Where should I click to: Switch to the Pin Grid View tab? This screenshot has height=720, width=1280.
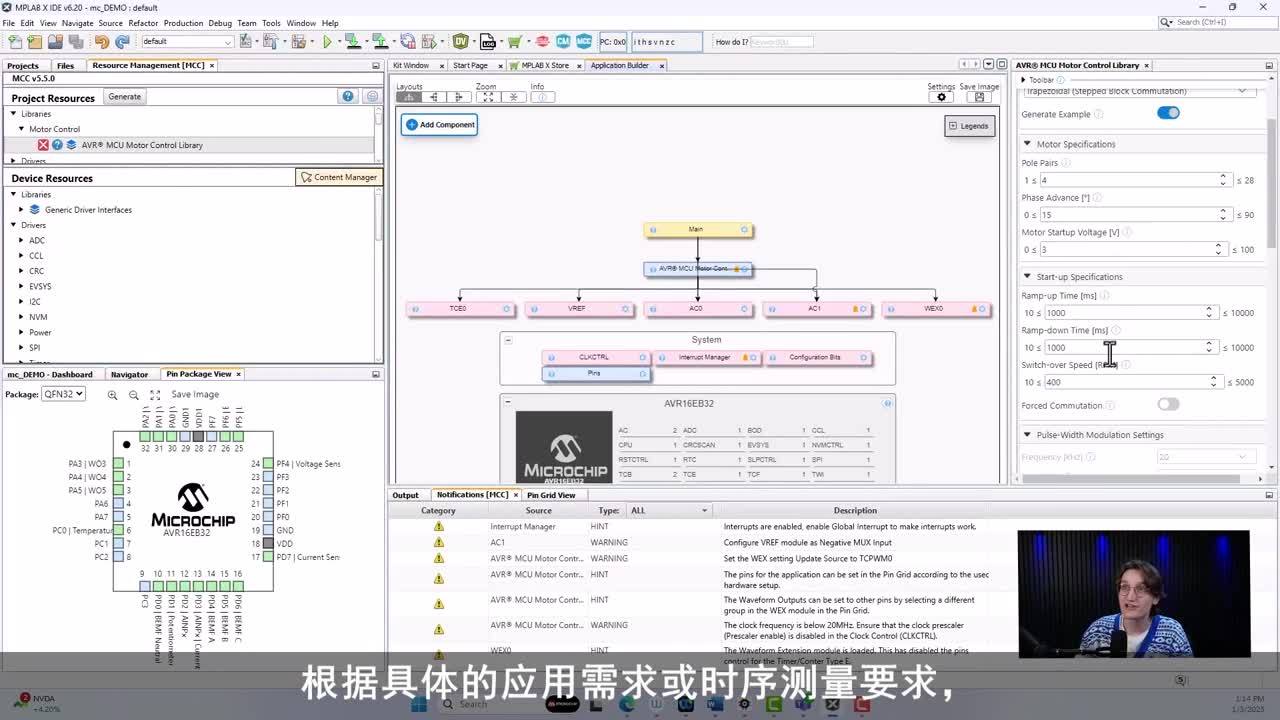click(x=551, y=495)
